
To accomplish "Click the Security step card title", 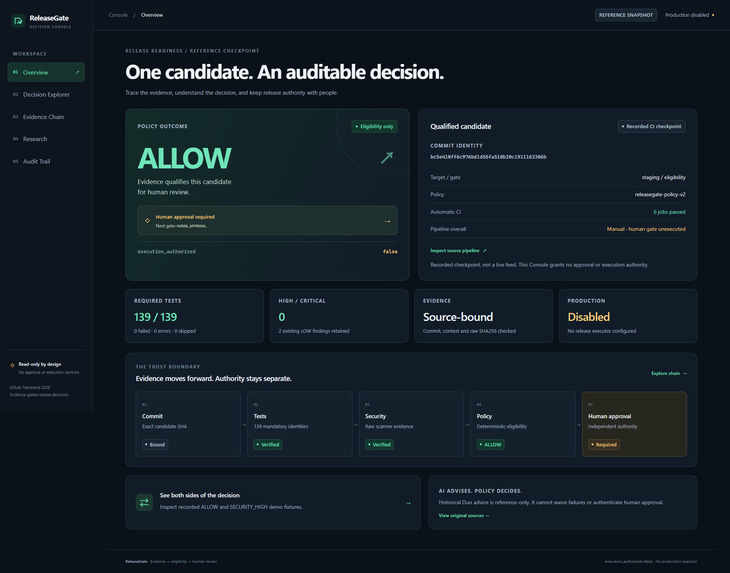I will tap(375, 416).
